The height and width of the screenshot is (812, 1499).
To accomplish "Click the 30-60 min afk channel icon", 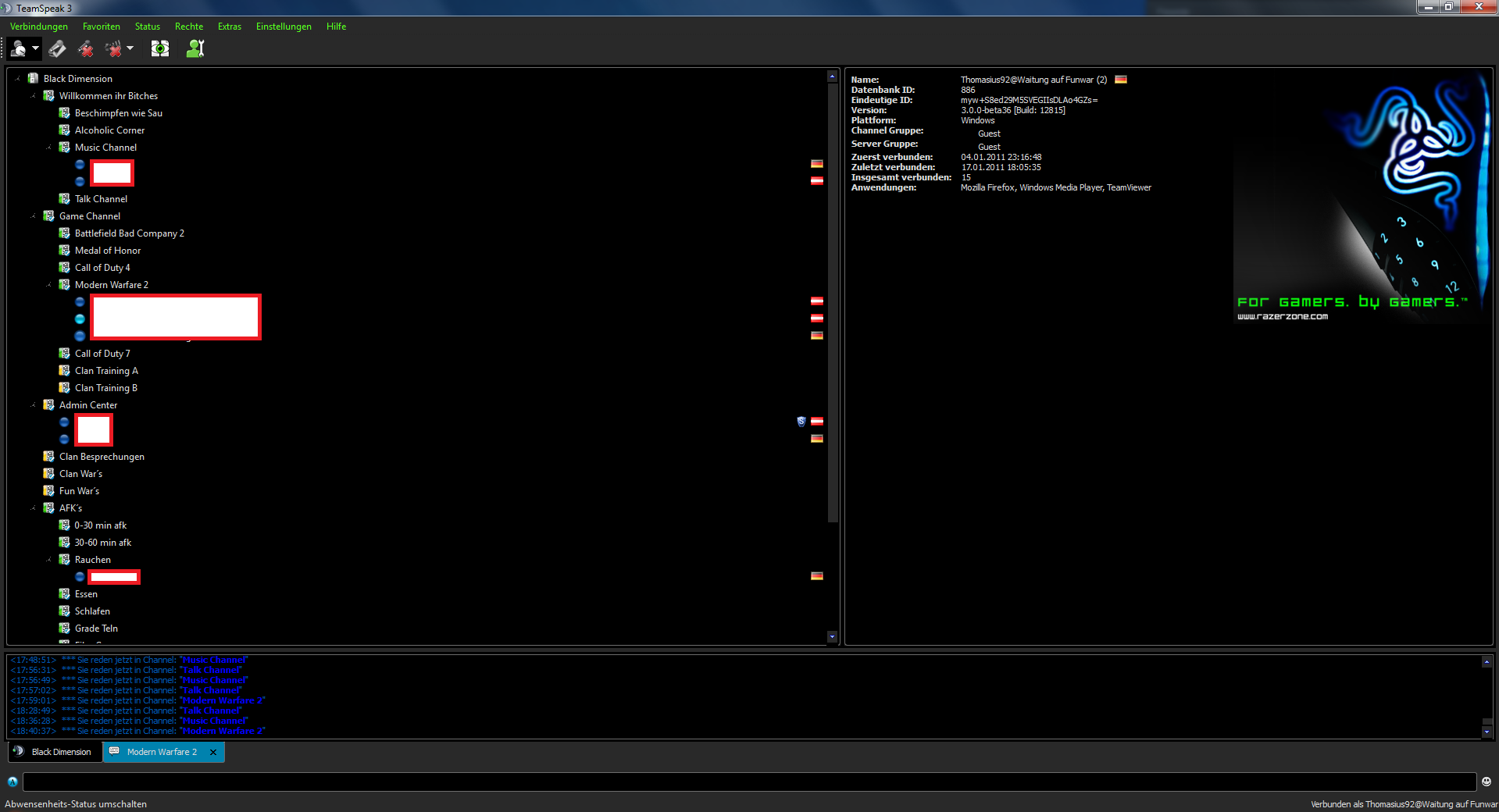I will pyautogui.click(x=64, y=542).
